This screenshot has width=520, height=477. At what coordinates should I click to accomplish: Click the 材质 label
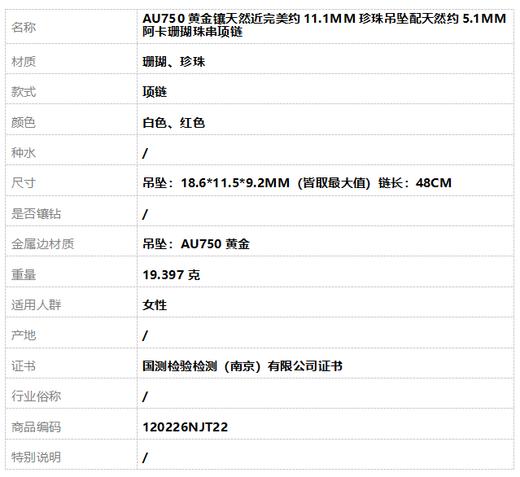(x=23, y=62)
